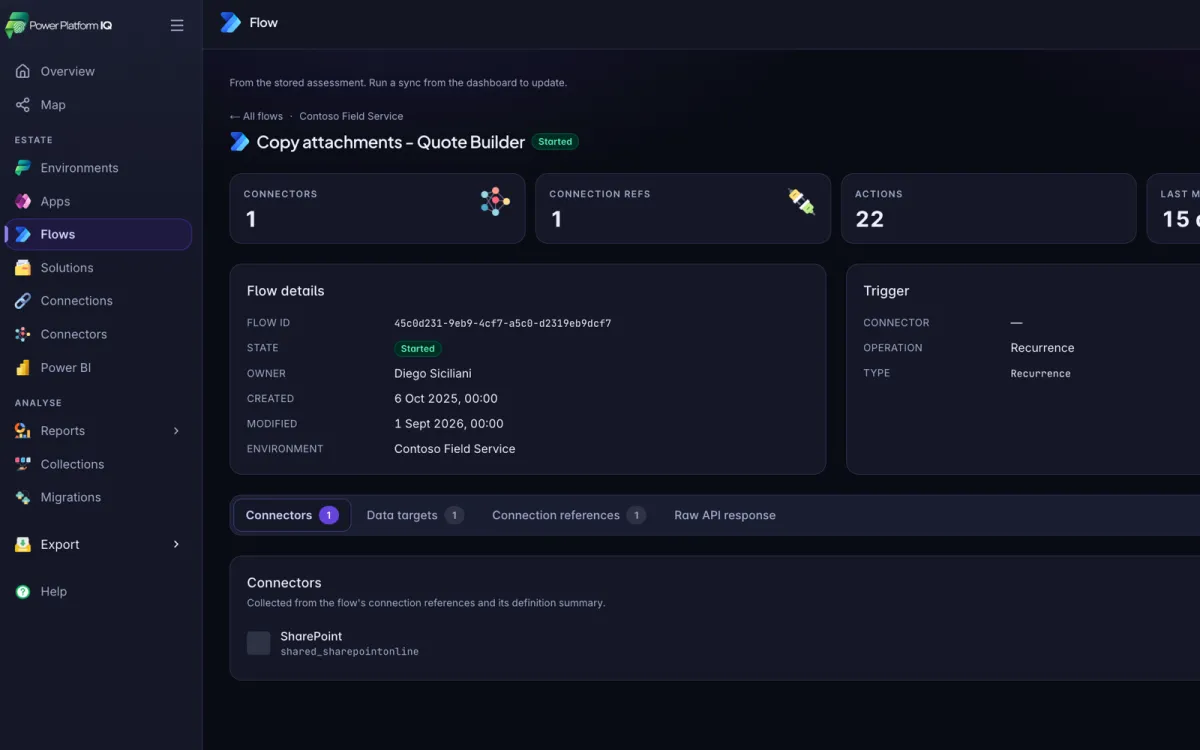Open Map in the sidebar
This screenshot has height=750, width=1200.
coord(98,104)
